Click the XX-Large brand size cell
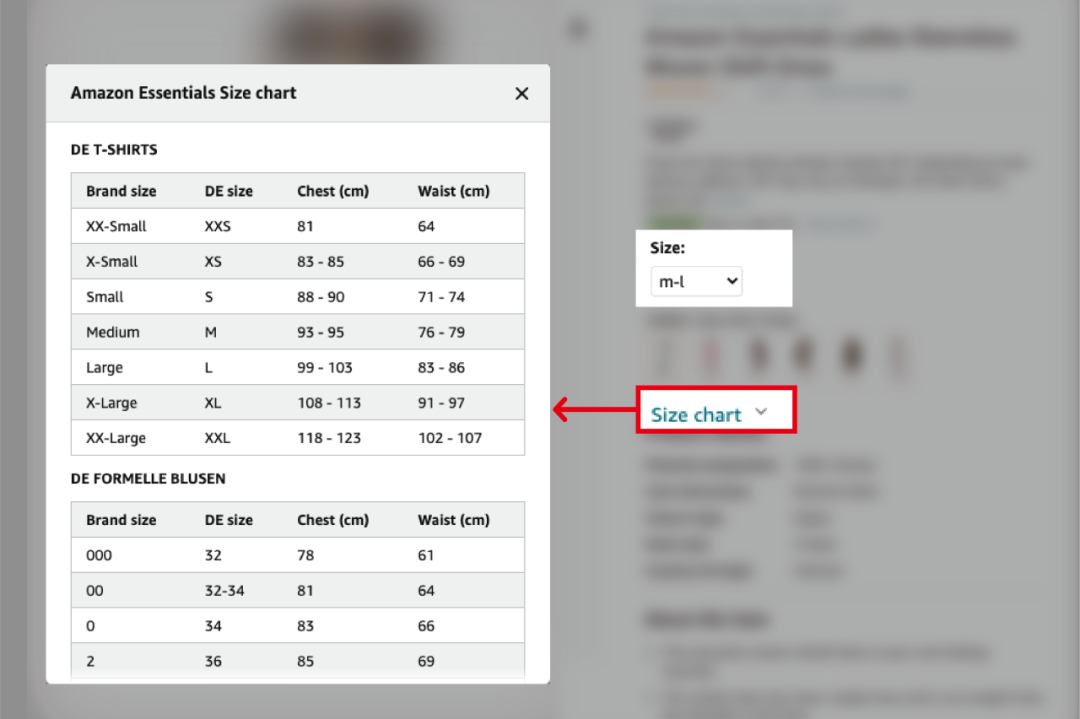 tap(116, 438)
